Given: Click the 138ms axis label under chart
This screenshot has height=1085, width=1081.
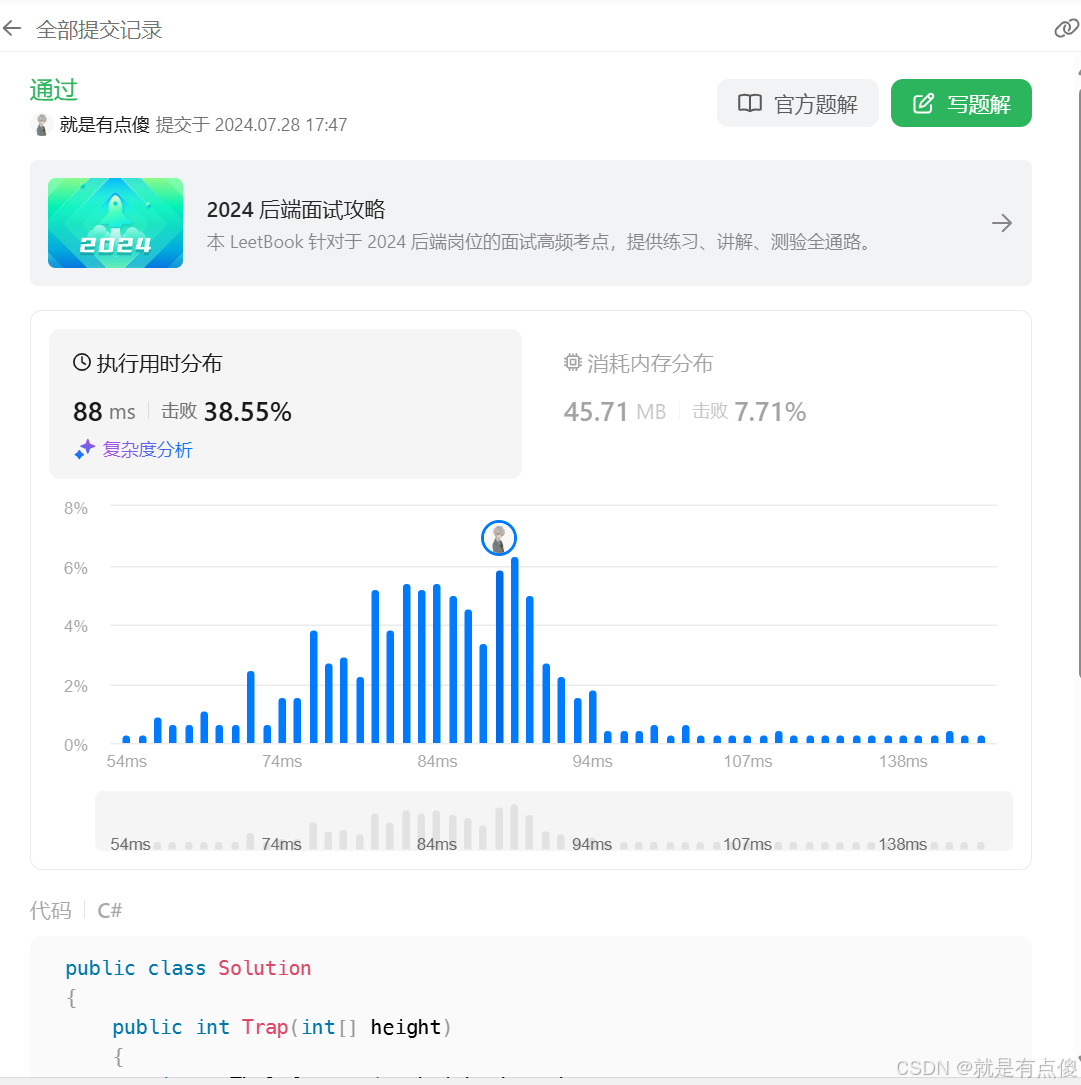Looking at the screenshot, I should coord(903,761).
